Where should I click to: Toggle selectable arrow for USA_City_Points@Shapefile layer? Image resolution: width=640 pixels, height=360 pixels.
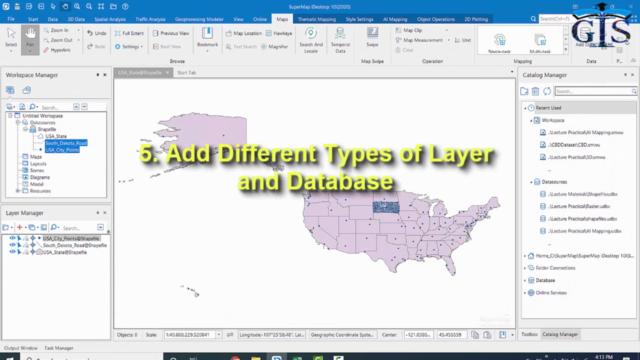[x=19, y=238]
